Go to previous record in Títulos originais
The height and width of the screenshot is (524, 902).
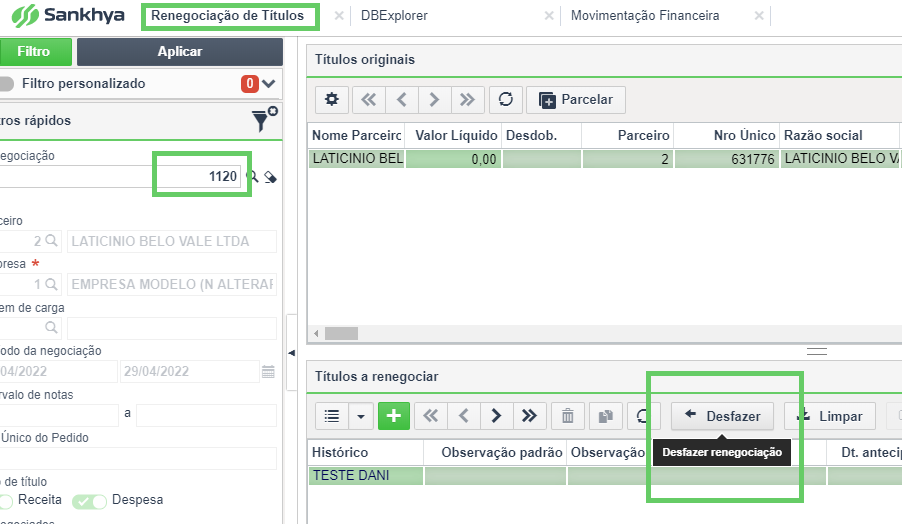coord(402,100)
